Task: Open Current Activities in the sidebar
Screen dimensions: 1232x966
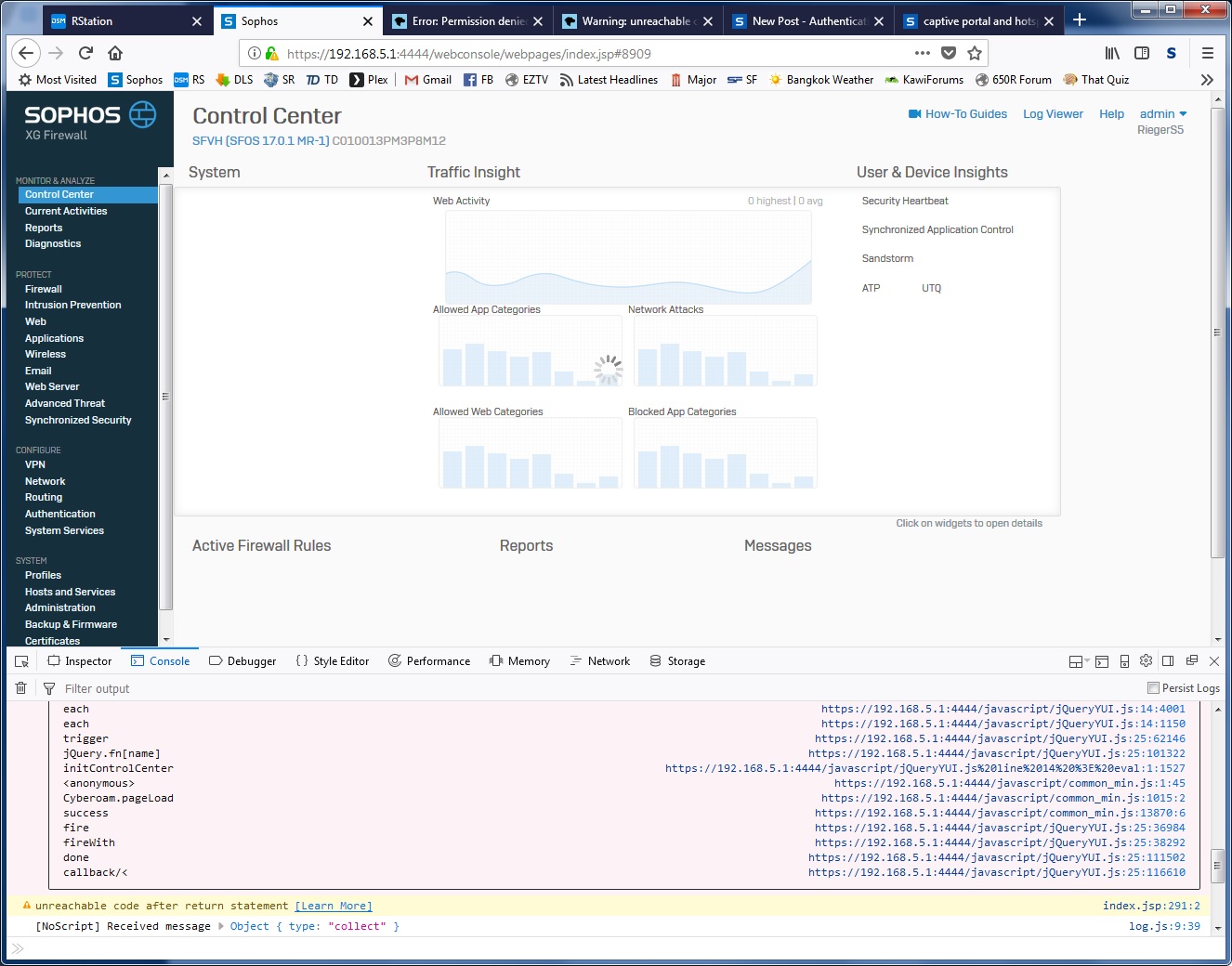Action: coord(66,211)
